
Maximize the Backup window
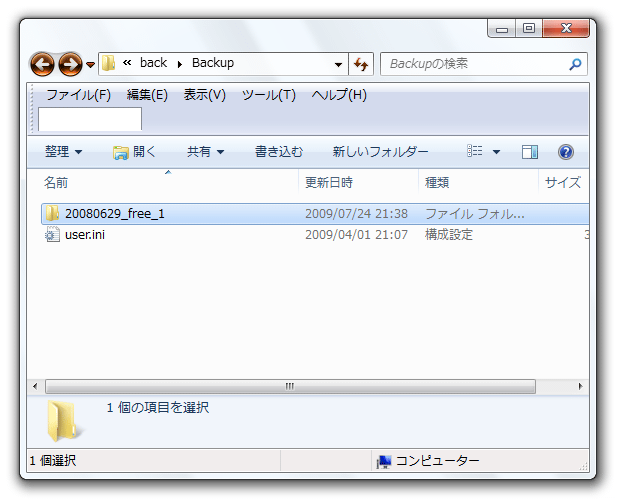pyautogui.click(x=529, y=28)
